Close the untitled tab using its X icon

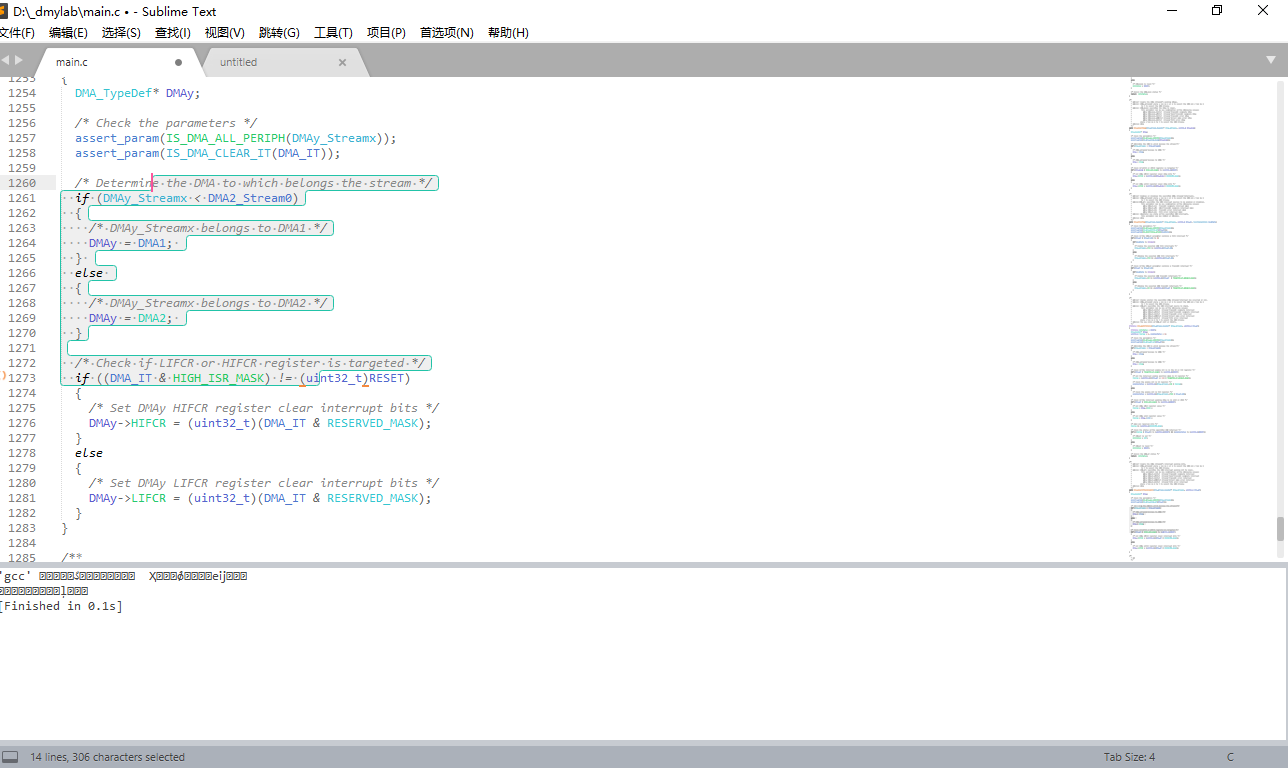click(342, 62)
